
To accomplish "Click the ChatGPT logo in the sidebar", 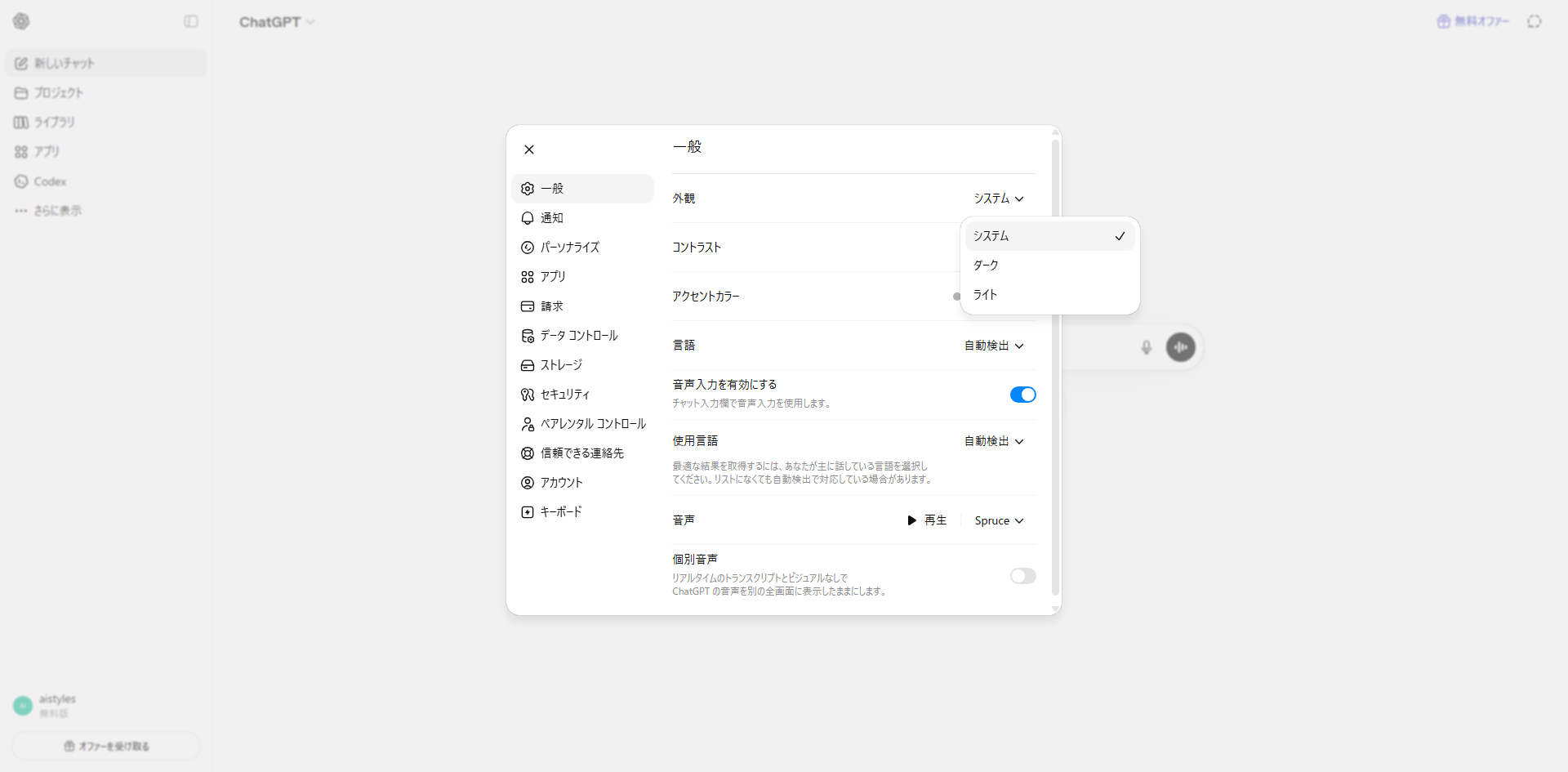I will coord(22,21).
